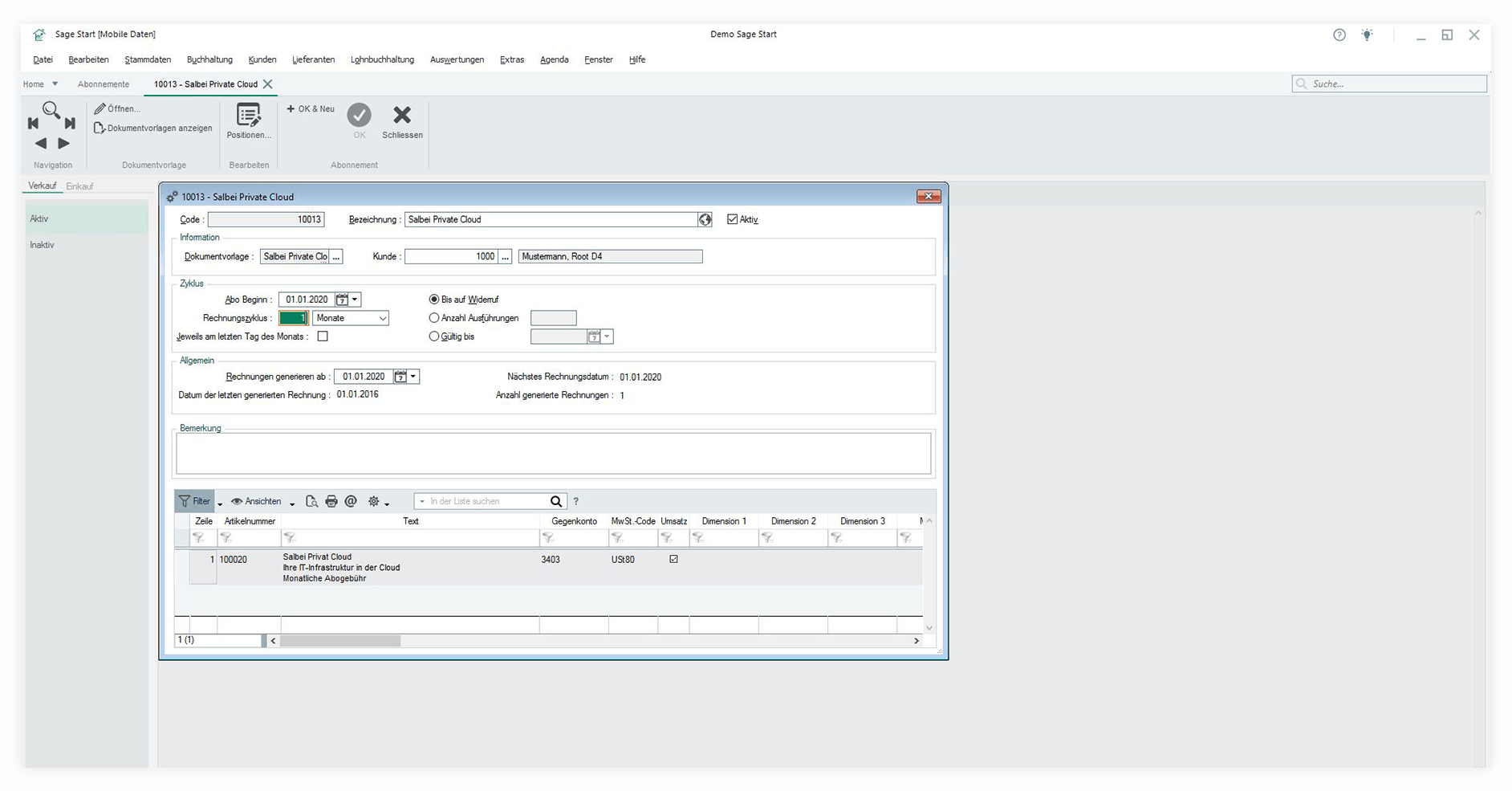Open Positionen editor from ribbon
1512x791 pixels.
tap(249, 121)
